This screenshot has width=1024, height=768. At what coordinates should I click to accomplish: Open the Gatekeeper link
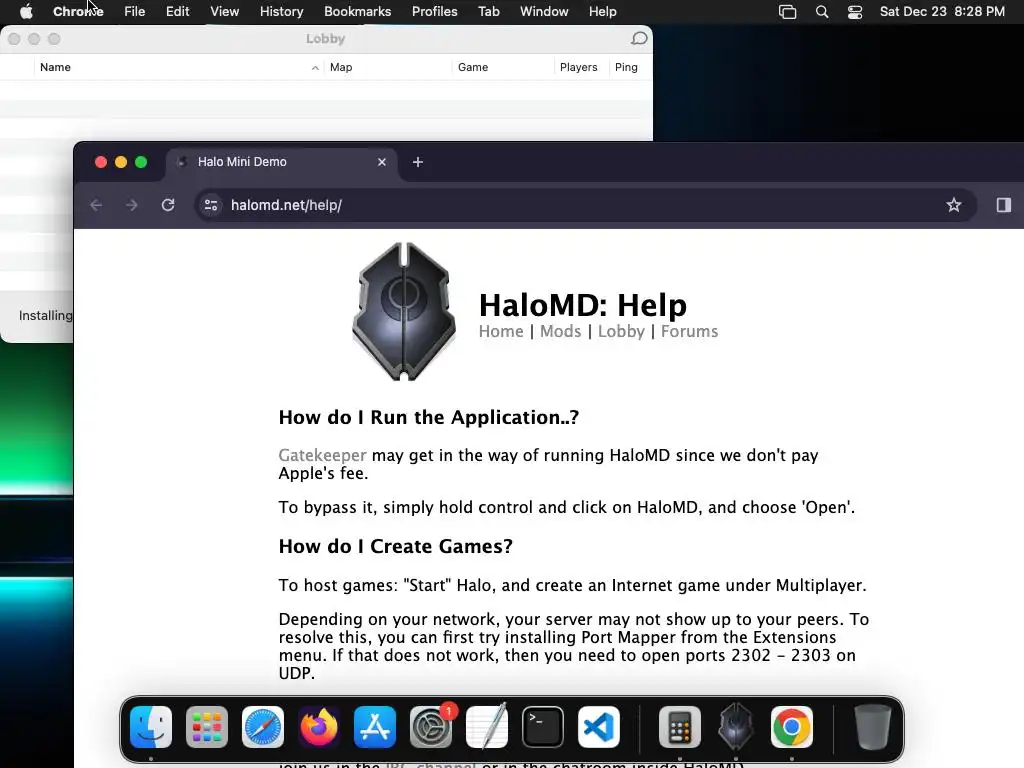(x=322, y=455)
